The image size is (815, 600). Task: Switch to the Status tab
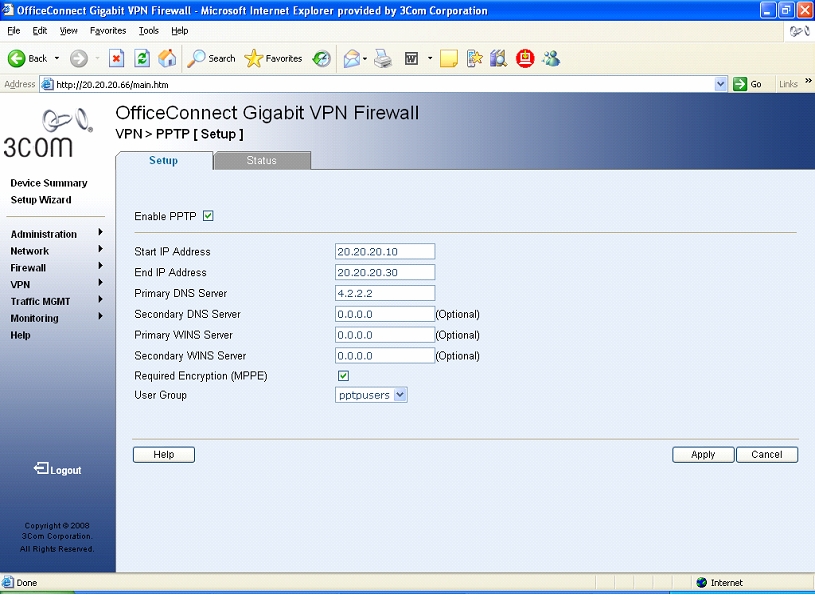(261, 159)
